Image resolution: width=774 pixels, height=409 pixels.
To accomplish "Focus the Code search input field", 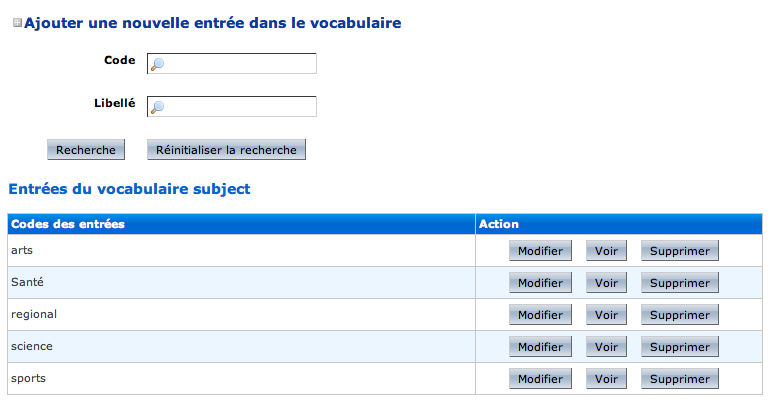I will coord(240,64).
